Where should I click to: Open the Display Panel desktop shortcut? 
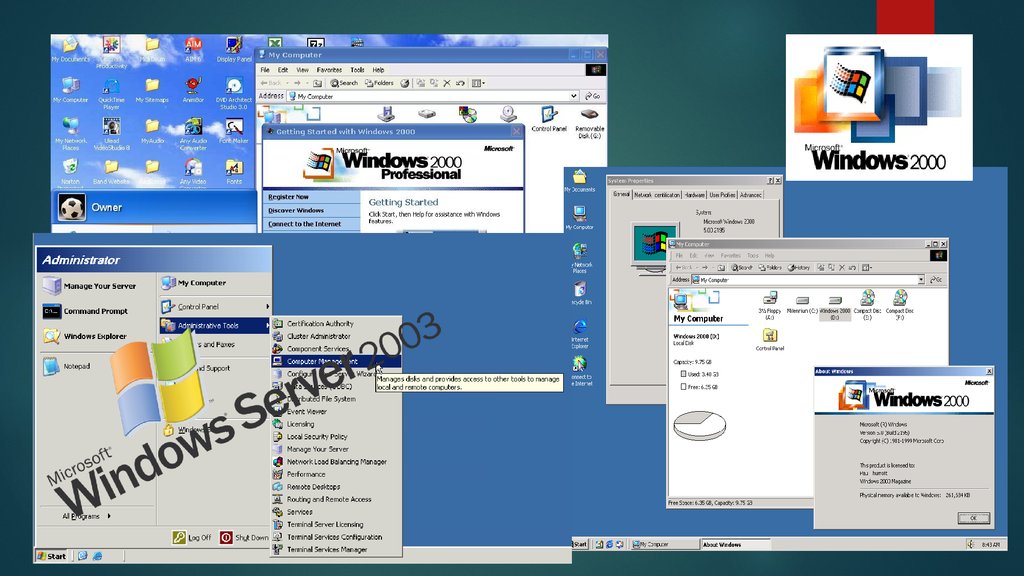pyautogui.click(x=234, y=50)
